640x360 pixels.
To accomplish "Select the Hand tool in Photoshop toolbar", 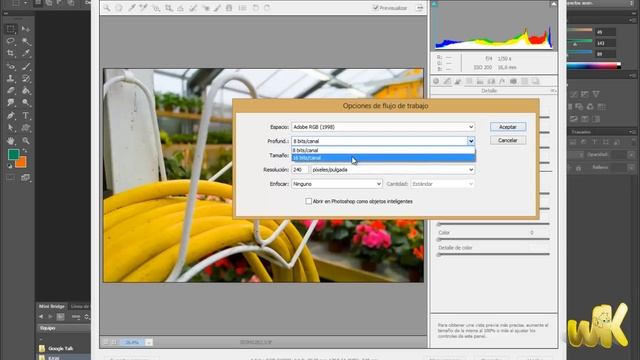I will (11, 141).
